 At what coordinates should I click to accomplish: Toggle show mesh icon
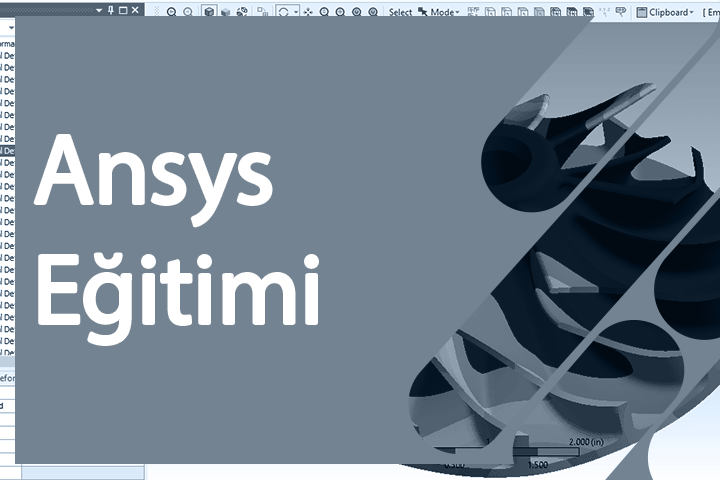click(x=263, y=12)
